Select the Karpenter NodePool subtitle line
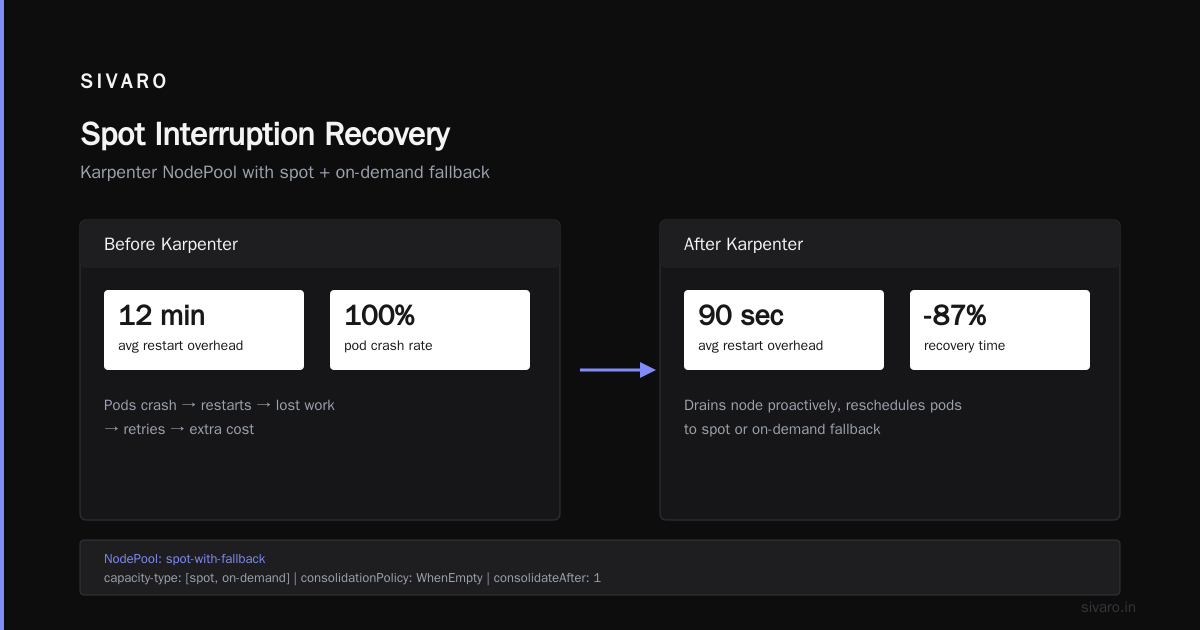The image size is (1200, 630). coord(285,172)
